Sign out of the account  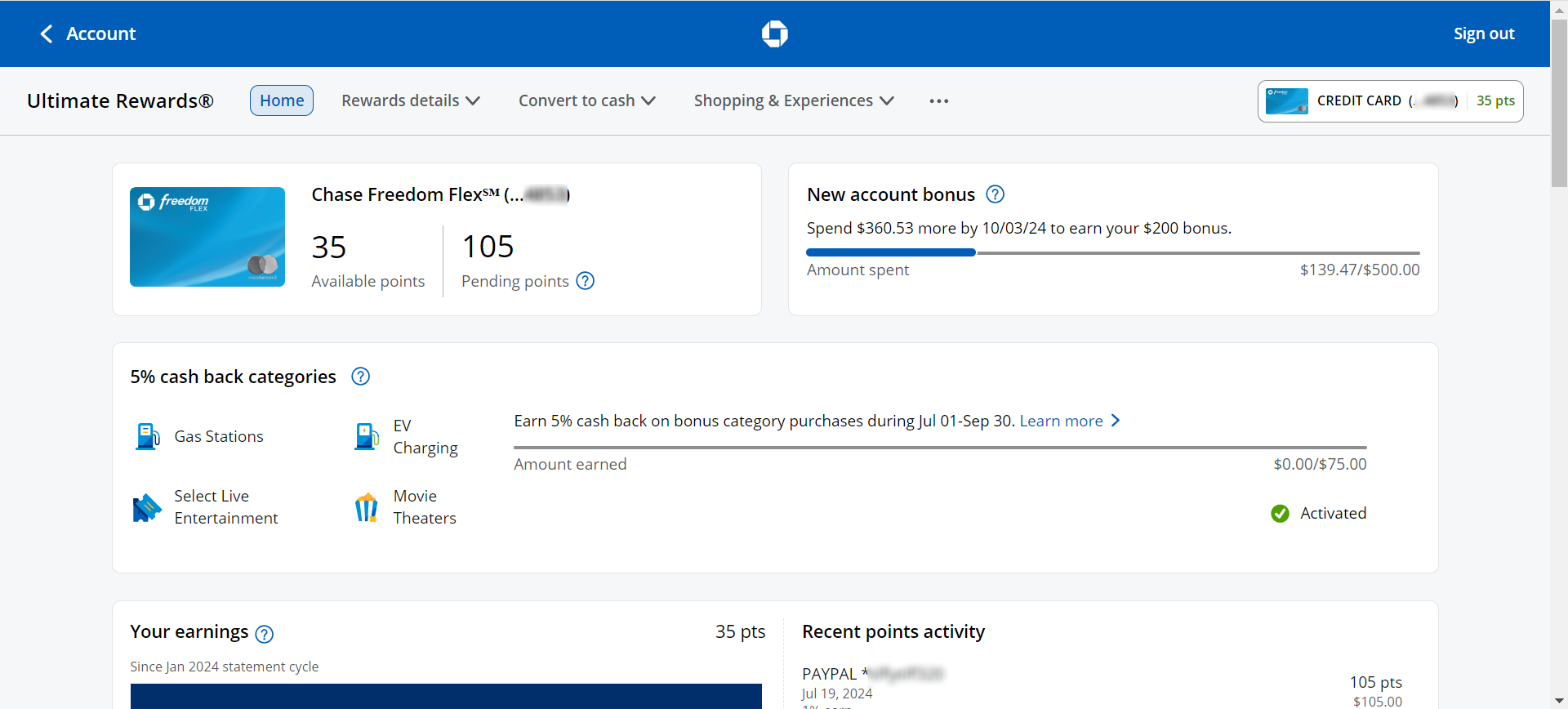1483,33
